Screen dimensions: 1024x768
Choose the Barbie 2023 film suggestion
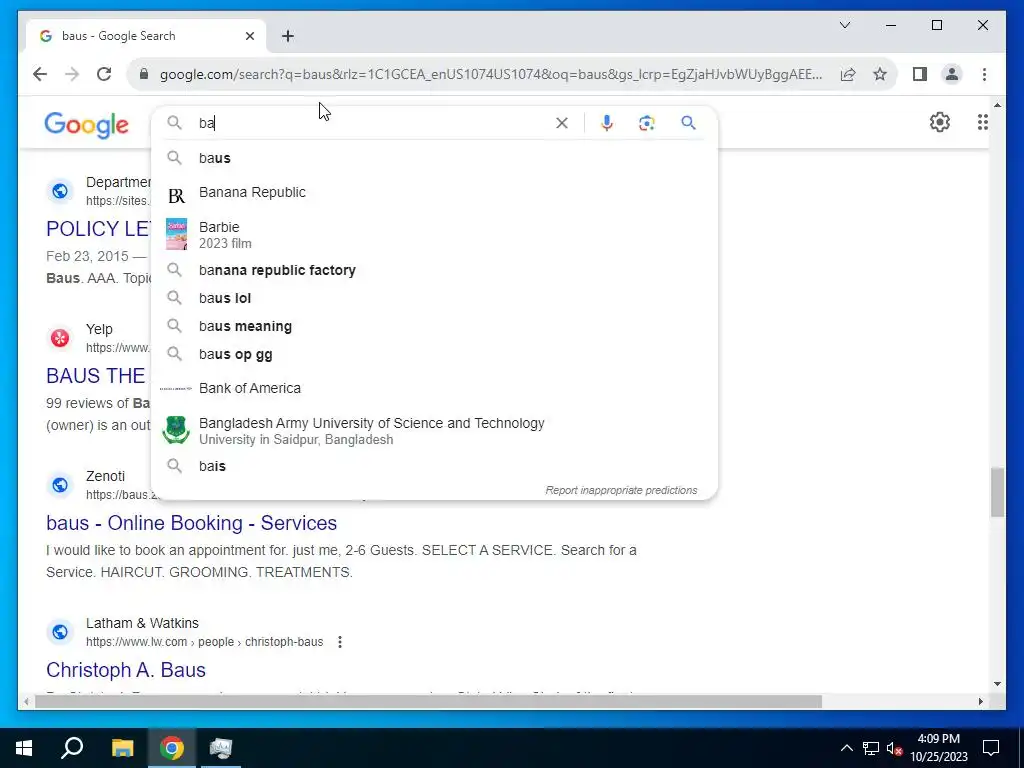(x=434, y=234)
